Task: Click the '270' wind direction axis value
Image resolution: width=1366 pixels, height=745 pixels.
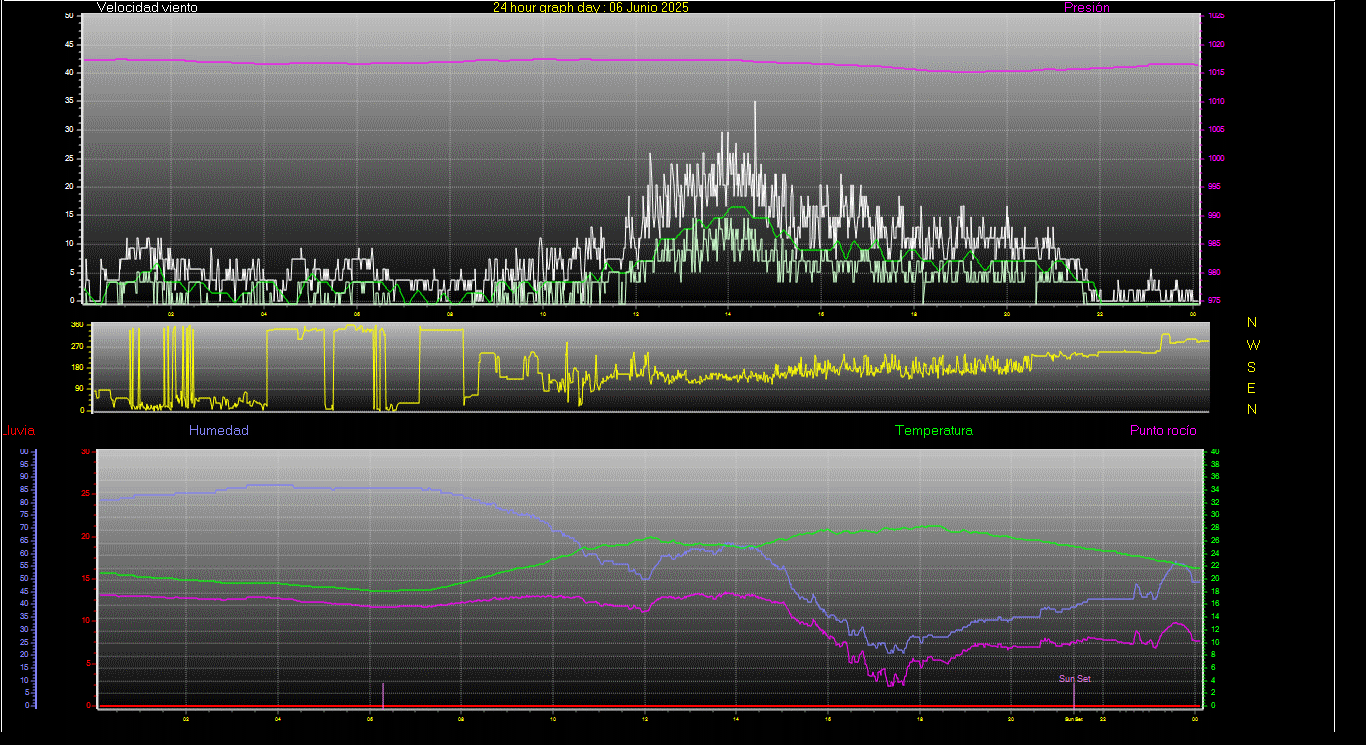Action: point(76,346)
